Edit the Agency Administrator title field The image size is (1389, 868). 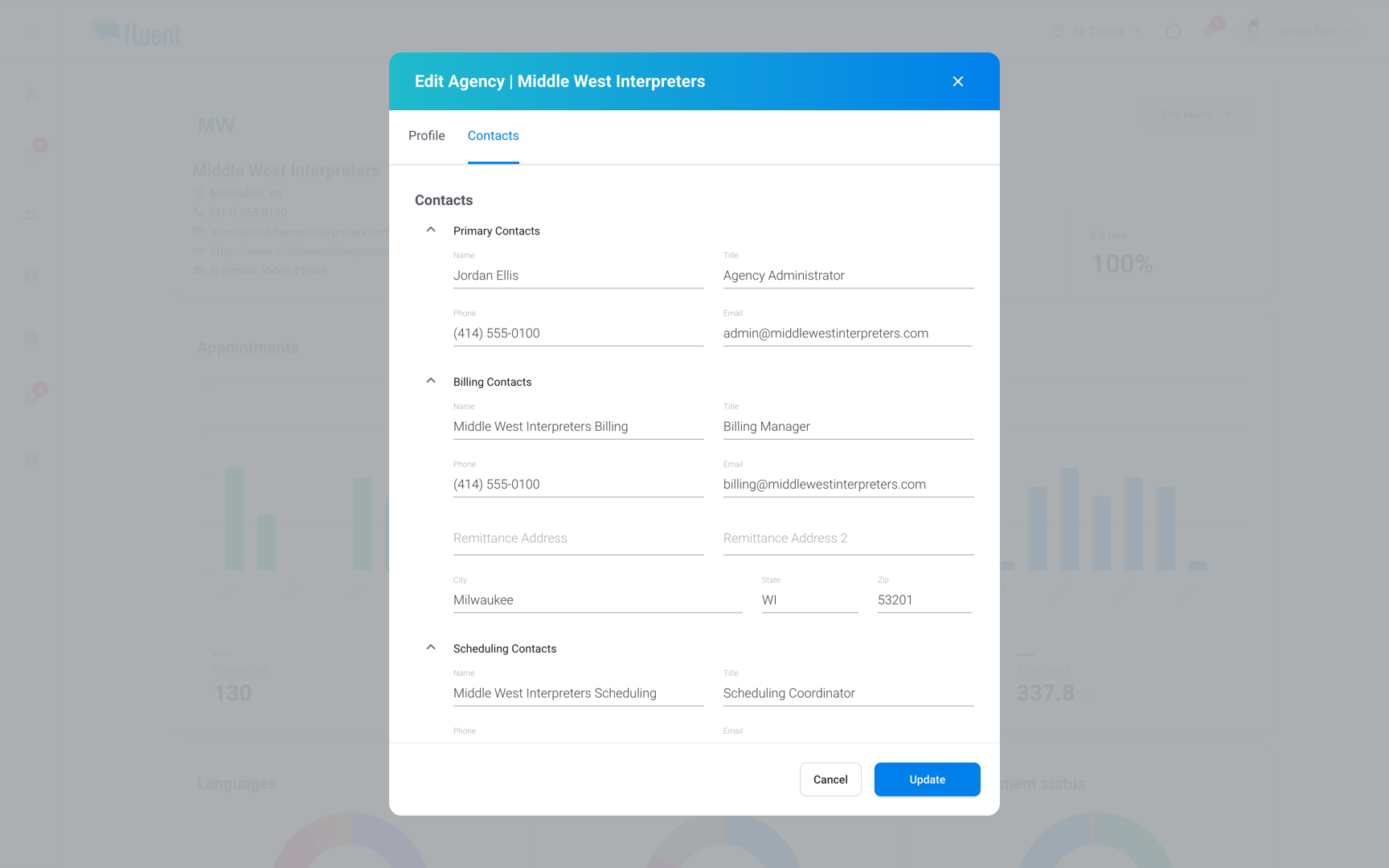tap(848, 276)
